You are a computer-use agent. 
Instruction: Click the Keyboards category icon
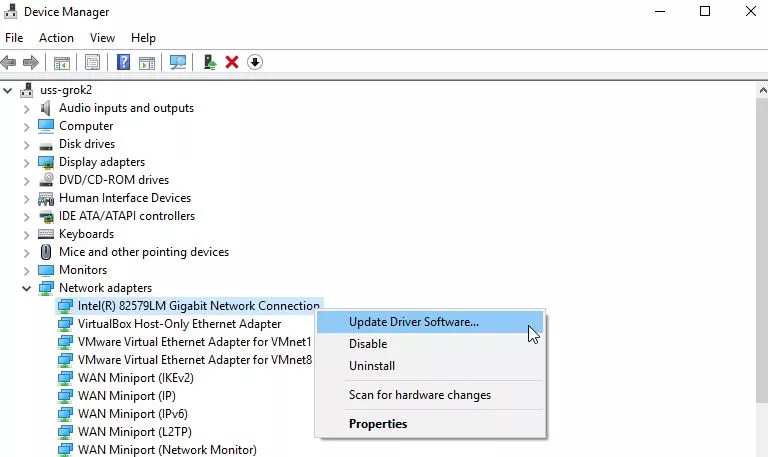point(46,234)
